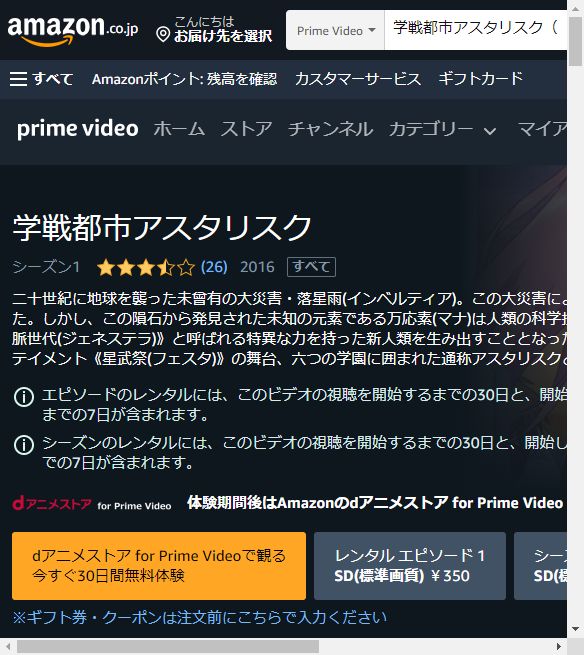
Task: Click the horizontal scrollbar thumb
Action: (x=167, y=647)
